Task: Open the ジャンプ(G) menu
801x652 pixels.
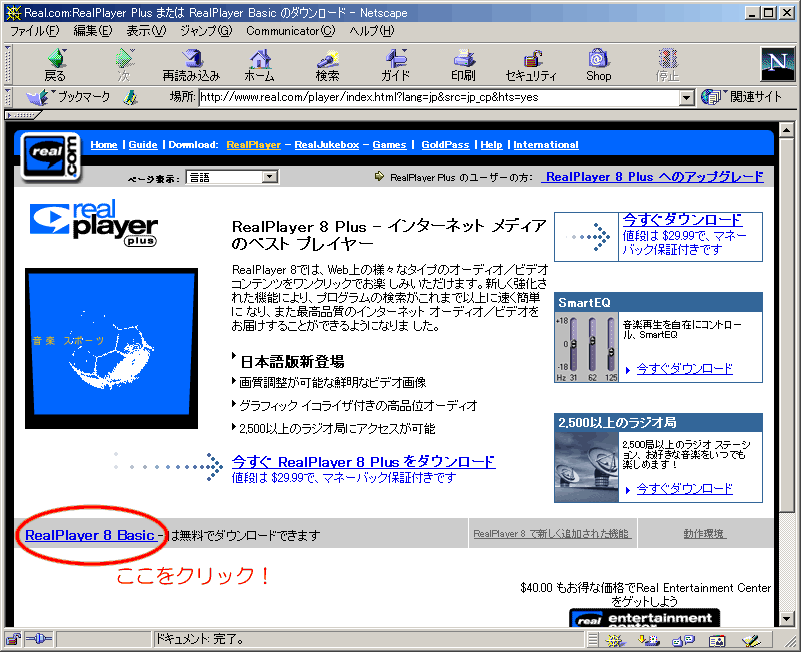Action: click(x=206, y=31)
